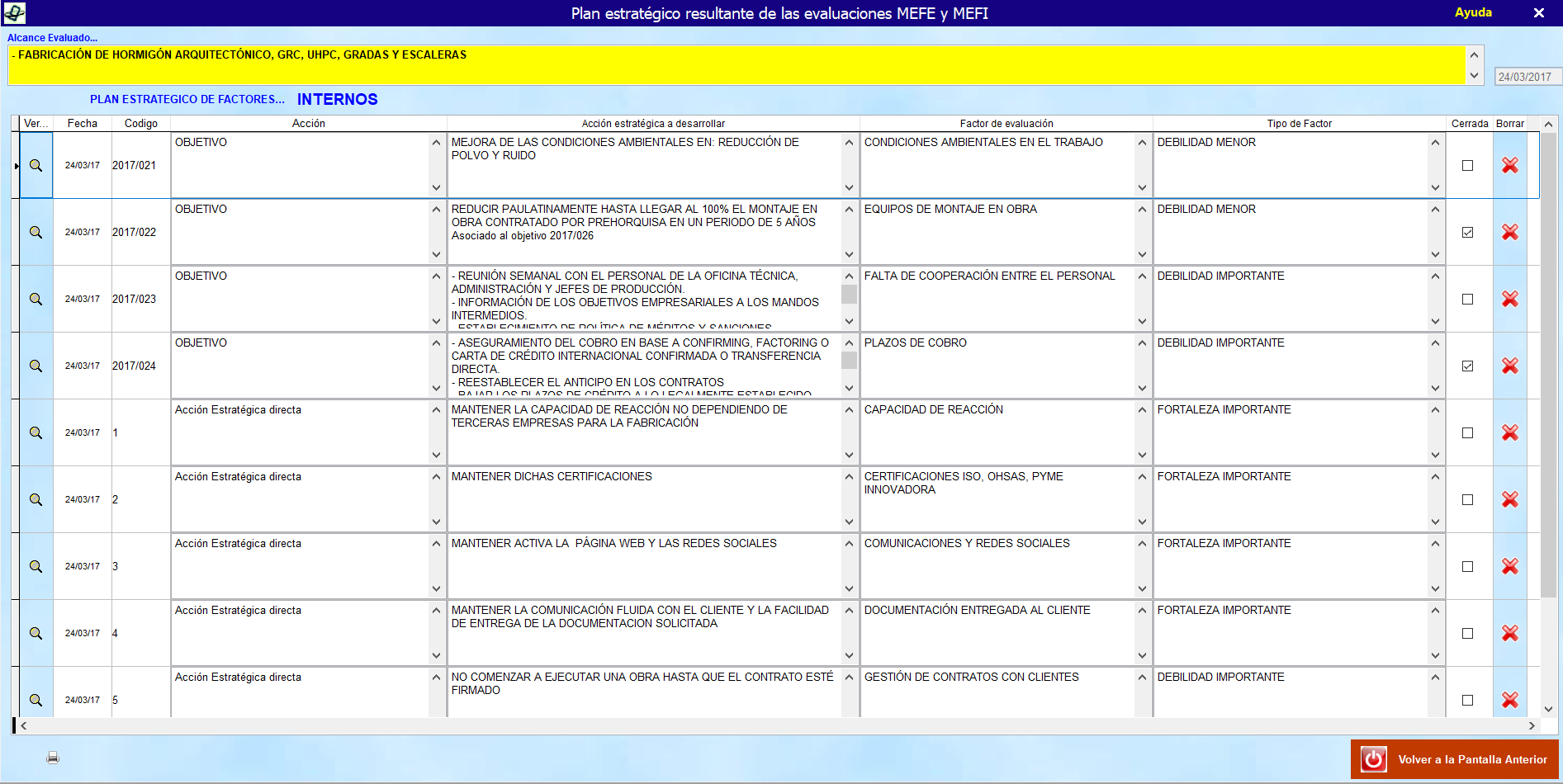Delete the CERTIFICACIONES ISO row
The image size is (1563, 784).
point(1510,499)
